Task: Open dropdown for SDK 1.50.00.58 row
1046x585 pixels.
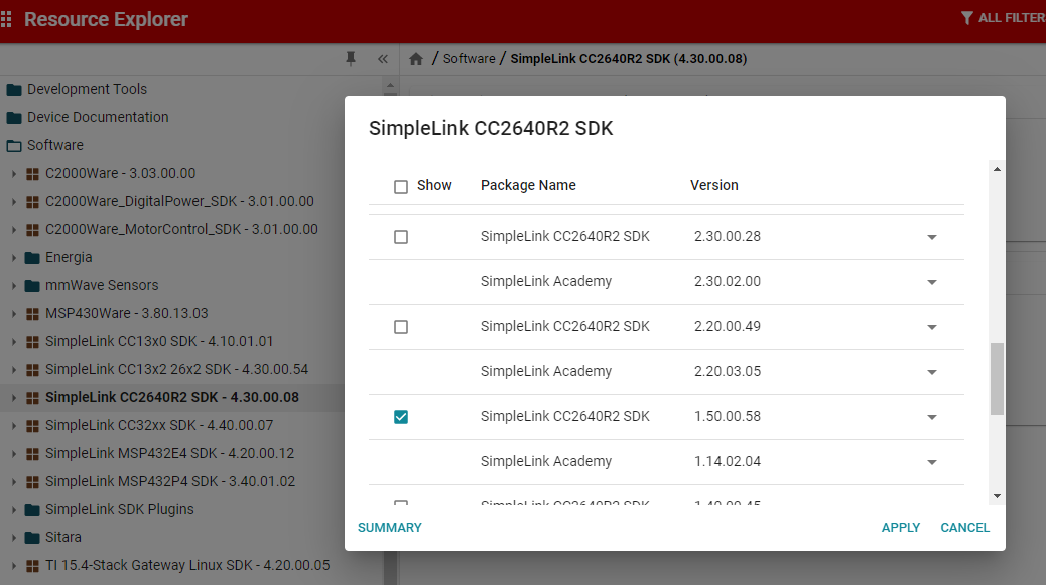Action: coord(932,418)
